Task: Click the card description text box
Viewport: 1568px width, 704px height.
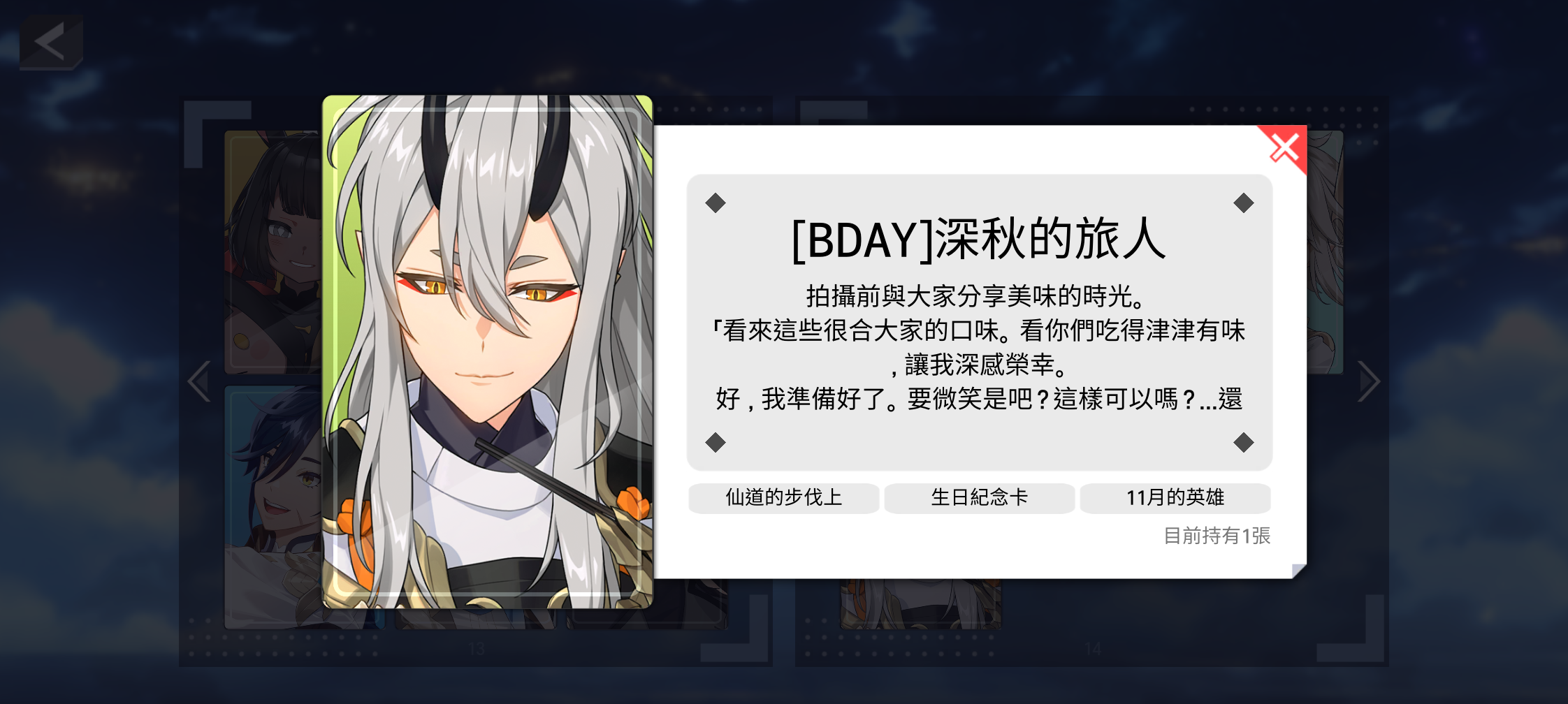Action: [x=979, y=322]
